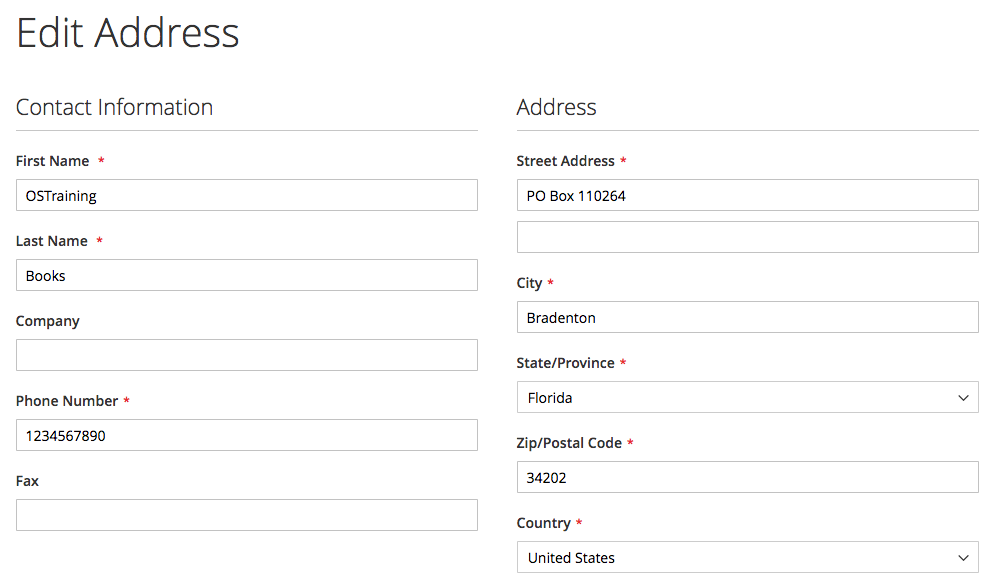Click the First Name input field
The image size is (995, 586).
pos(246,195)
